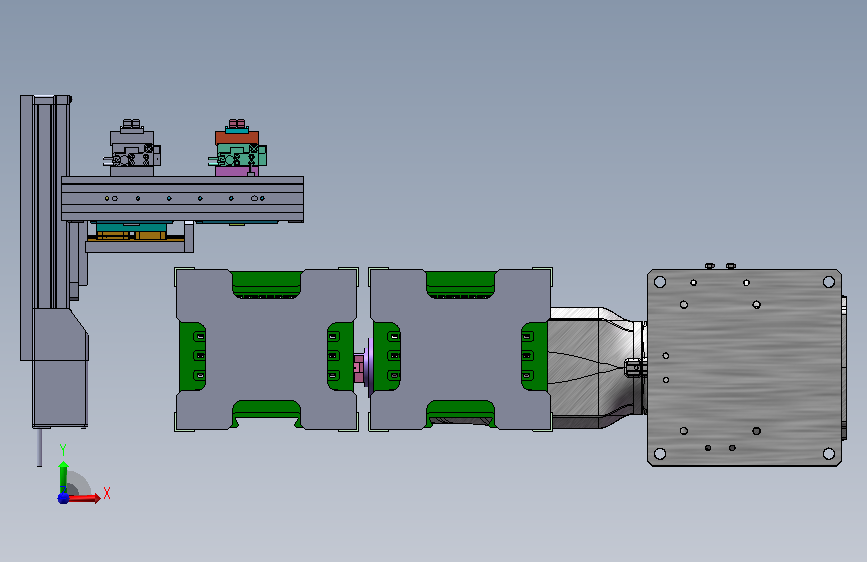Image resolution: width=867 pixels, height=562 pixels.
Task: Select the horizontal aluminum rail with holes
Action: (182, 199)
